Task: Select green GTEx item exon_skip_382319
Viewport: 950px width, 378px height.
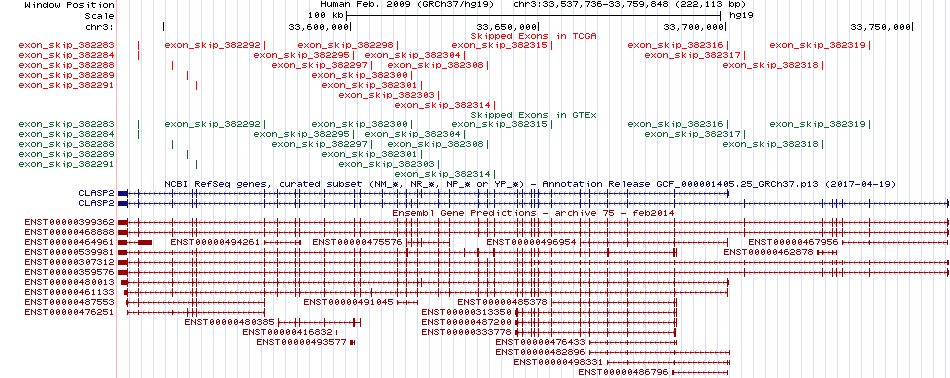Action: point(818,124)
